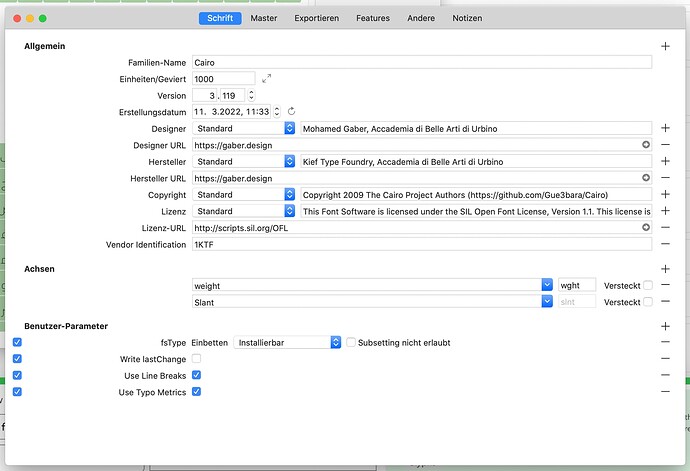Expand the weight axis name dropdown
The height and width of the screenshot is (471, 690).
click(x=547, y=285)
